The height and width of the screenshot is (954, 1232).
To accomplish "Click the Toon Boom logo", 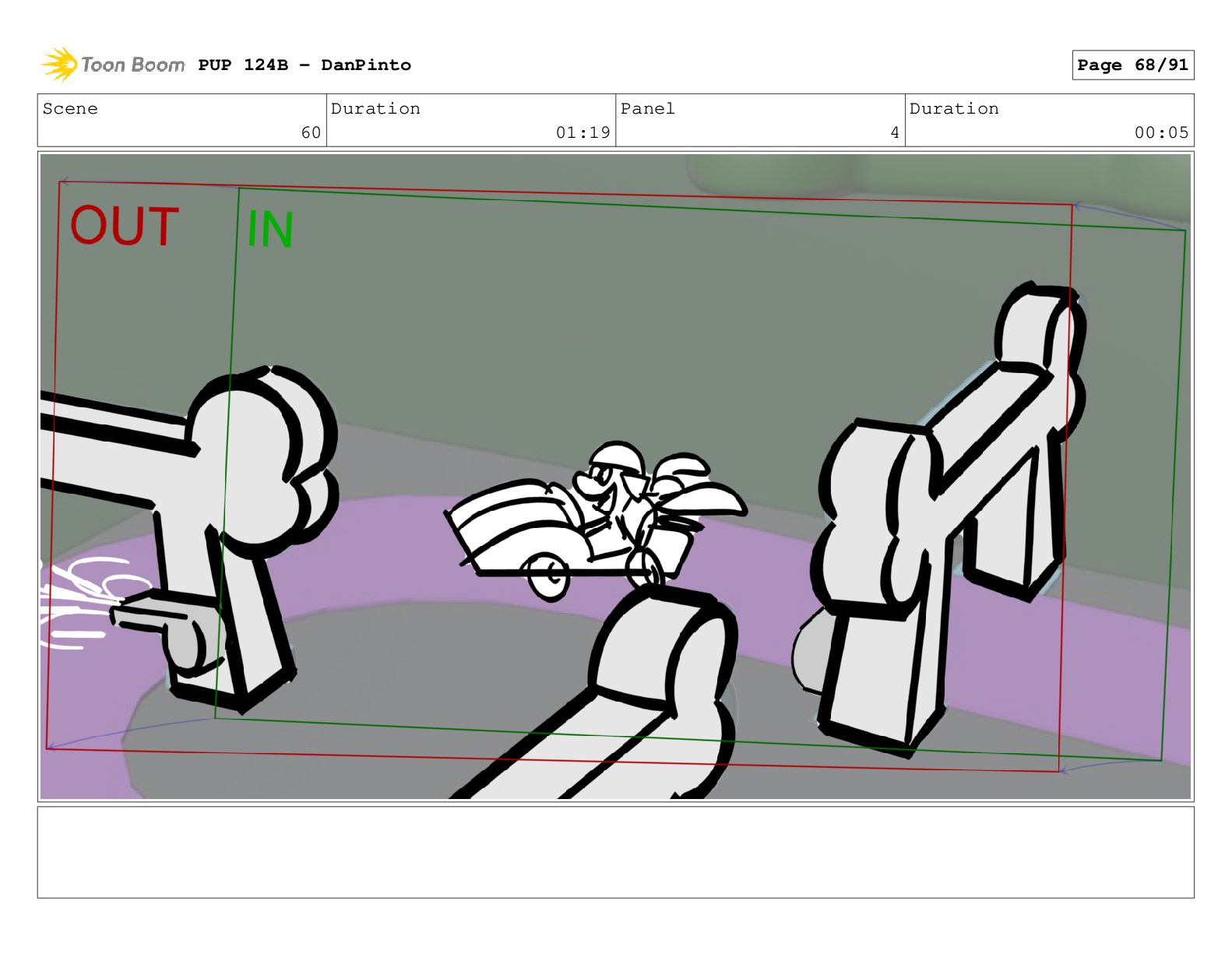I will click(113, 64).
